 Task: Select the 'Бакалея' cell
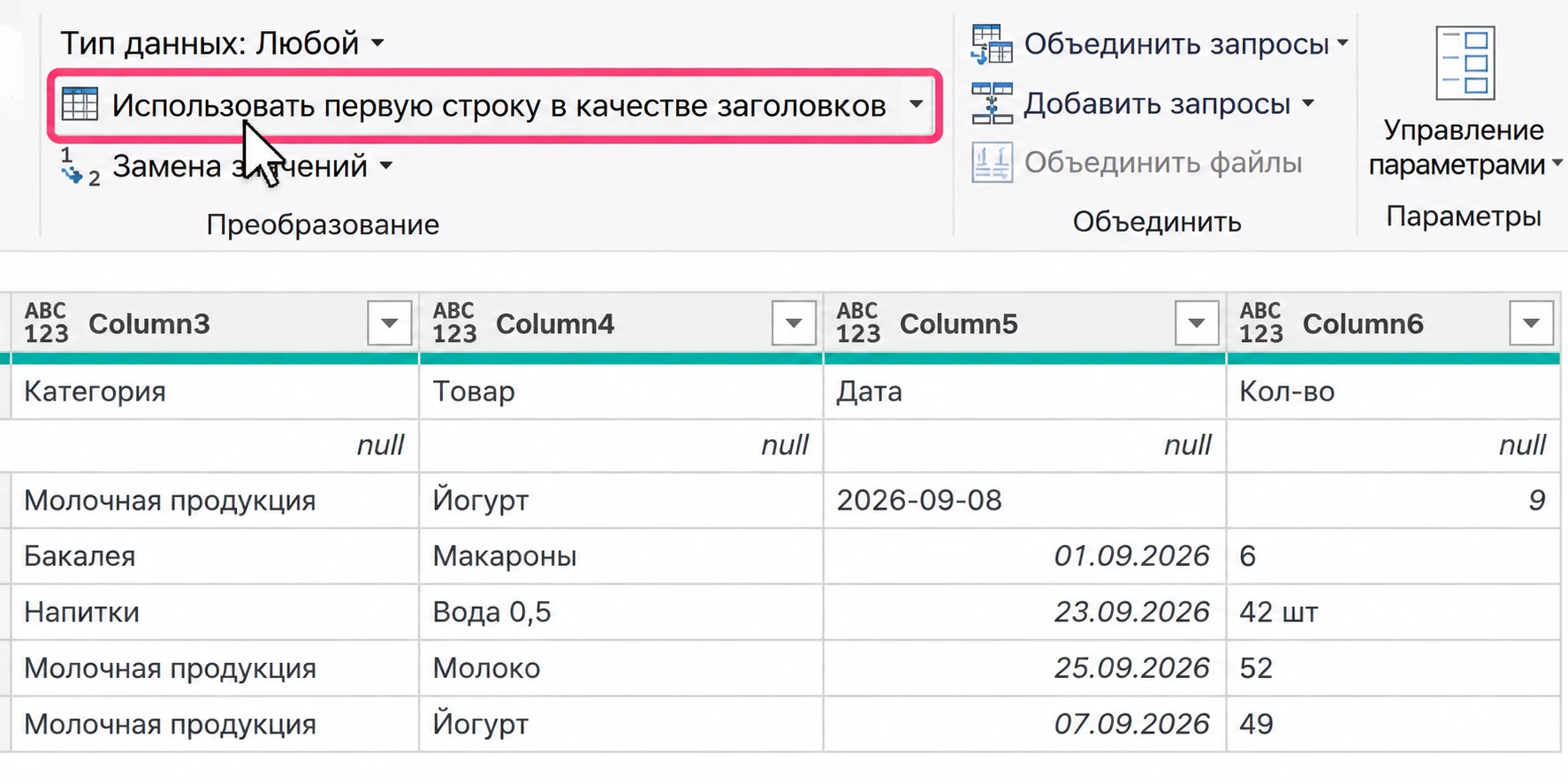[215, 557]
